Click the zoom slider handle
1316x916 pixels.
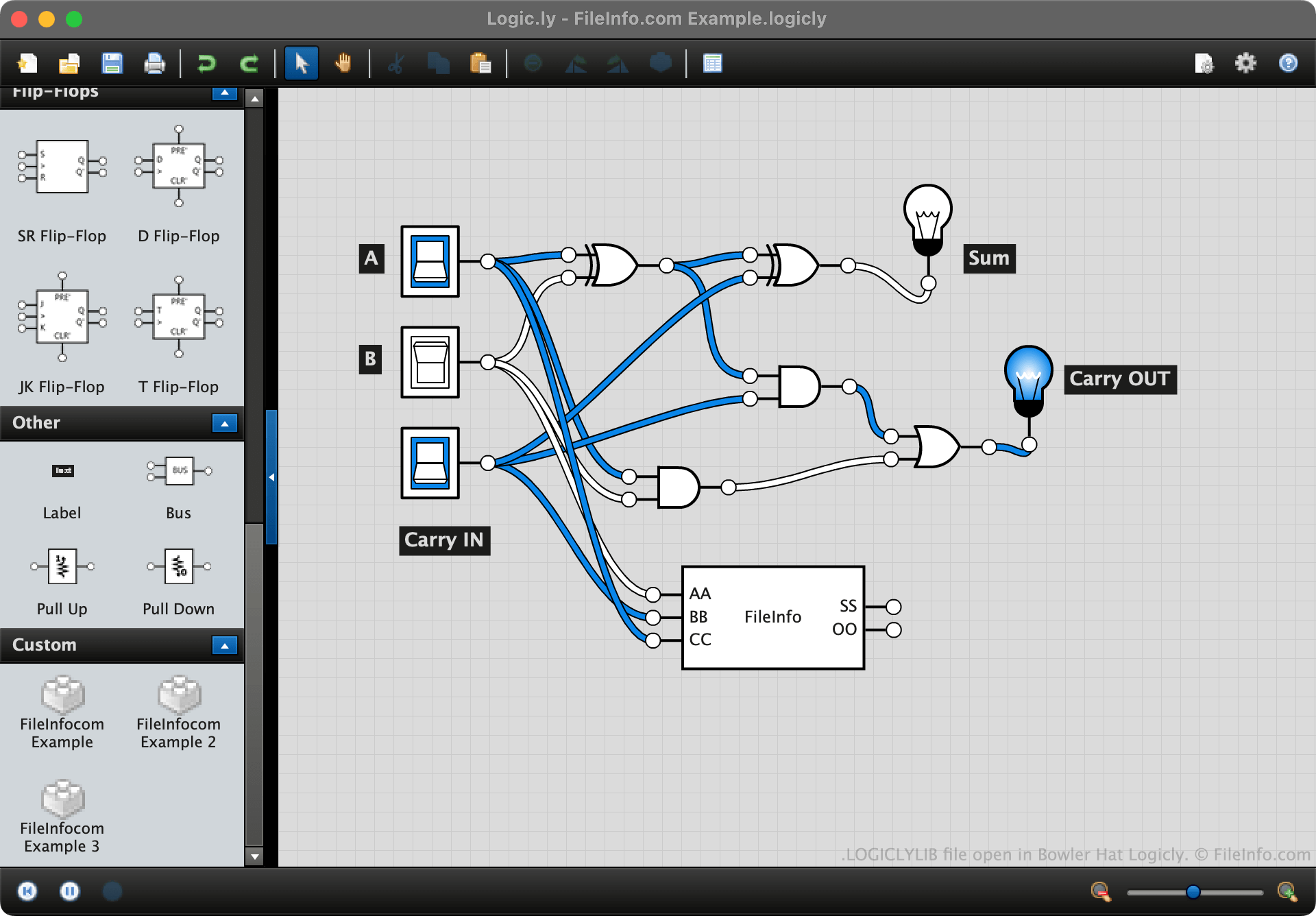click(1193, 891)
